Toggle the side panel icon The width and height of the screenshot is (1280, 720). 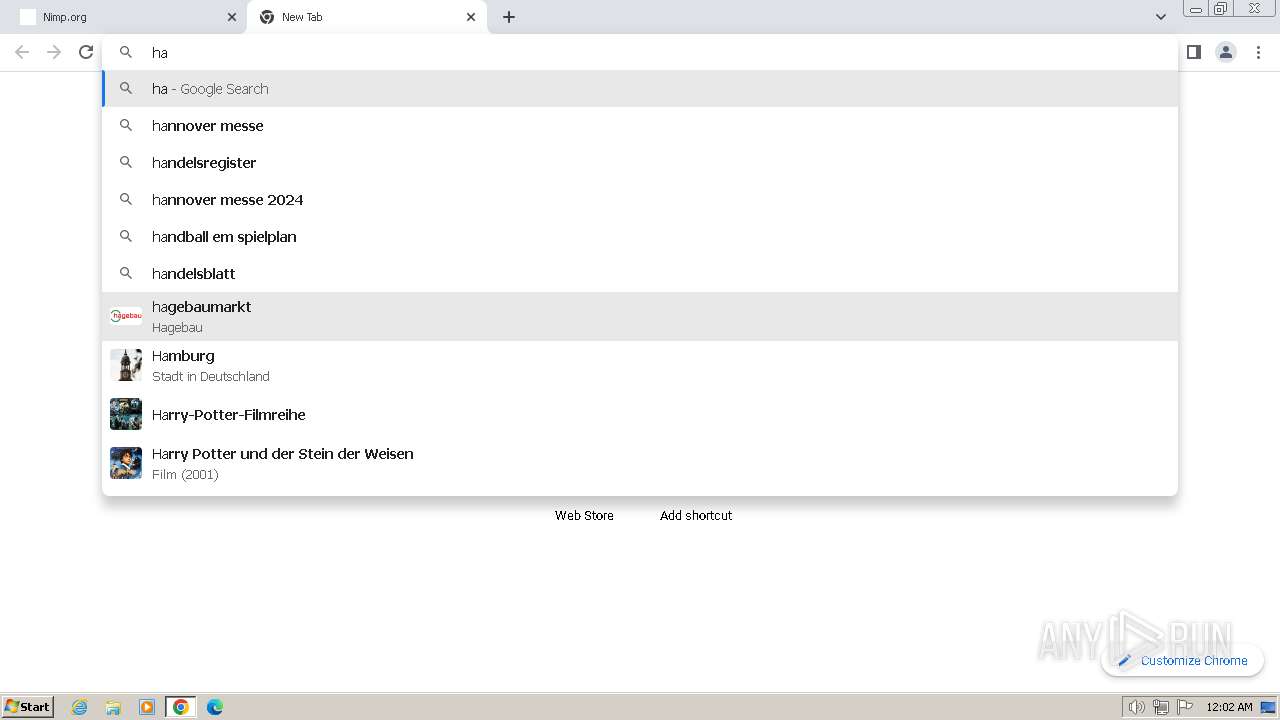click(1194, 52)
